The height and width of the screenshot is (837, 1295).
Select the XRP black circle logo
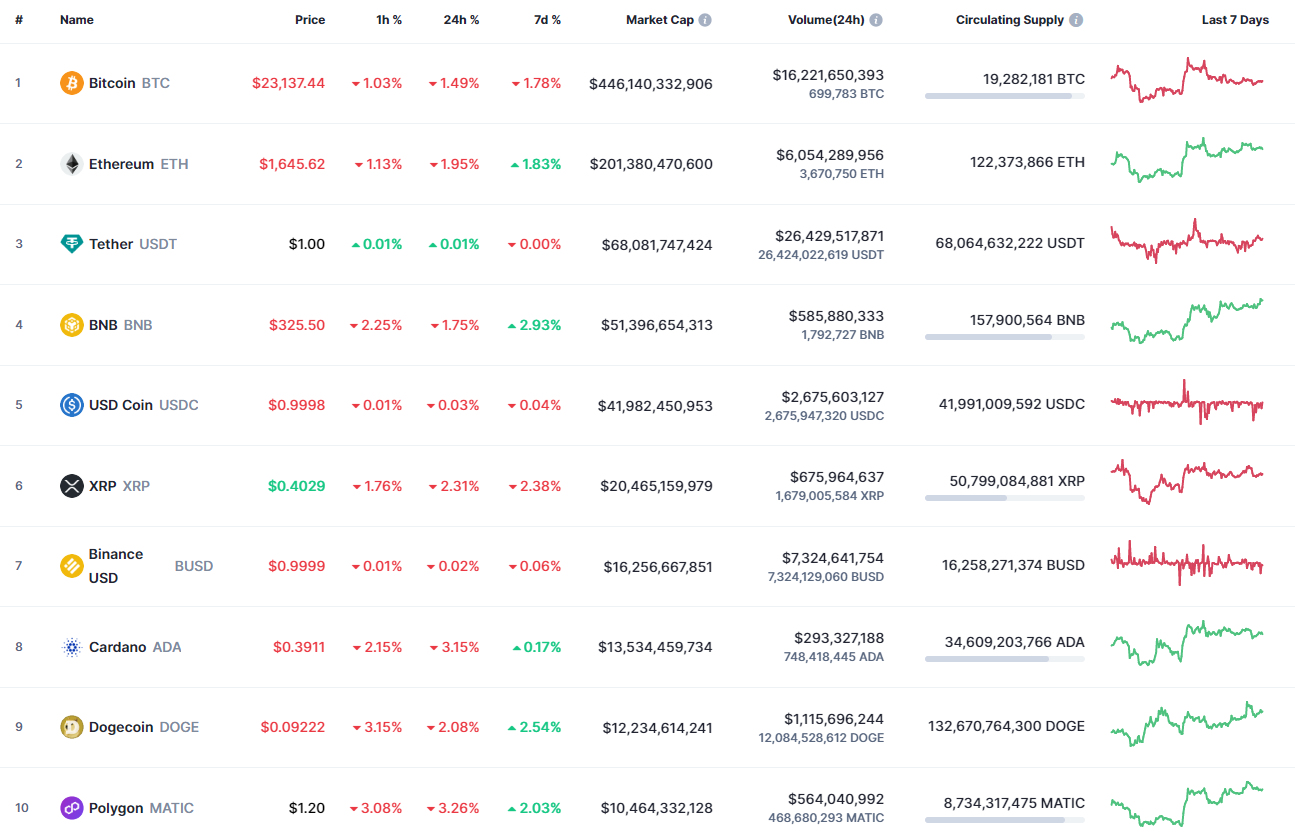click(71, 486)
